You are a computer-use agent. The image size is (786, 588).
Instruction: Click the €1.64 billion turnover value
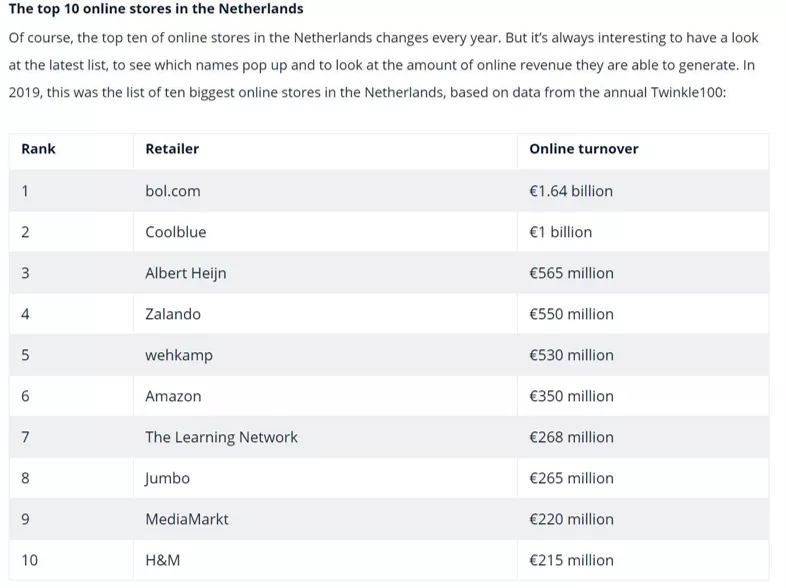coord(571,191)
